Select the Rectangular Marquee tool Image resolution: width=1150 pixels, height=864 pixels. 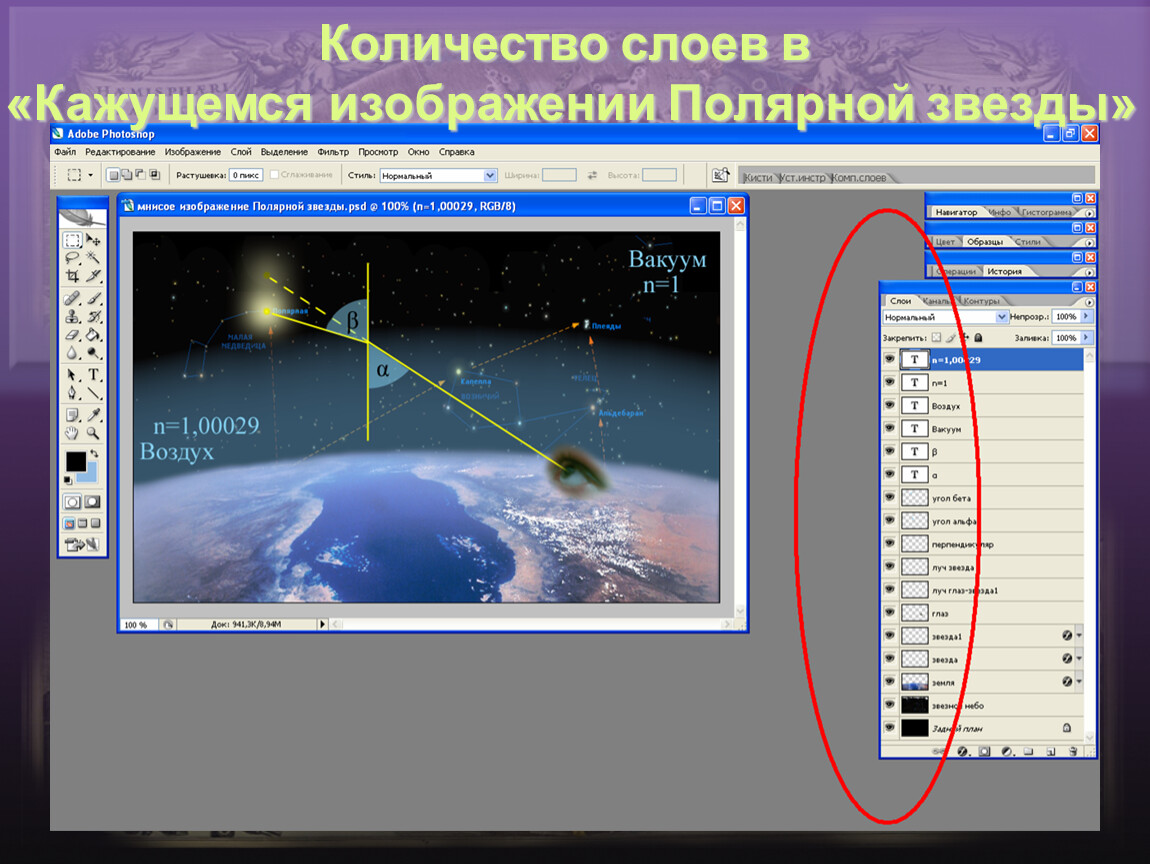[x=72, y=240]
